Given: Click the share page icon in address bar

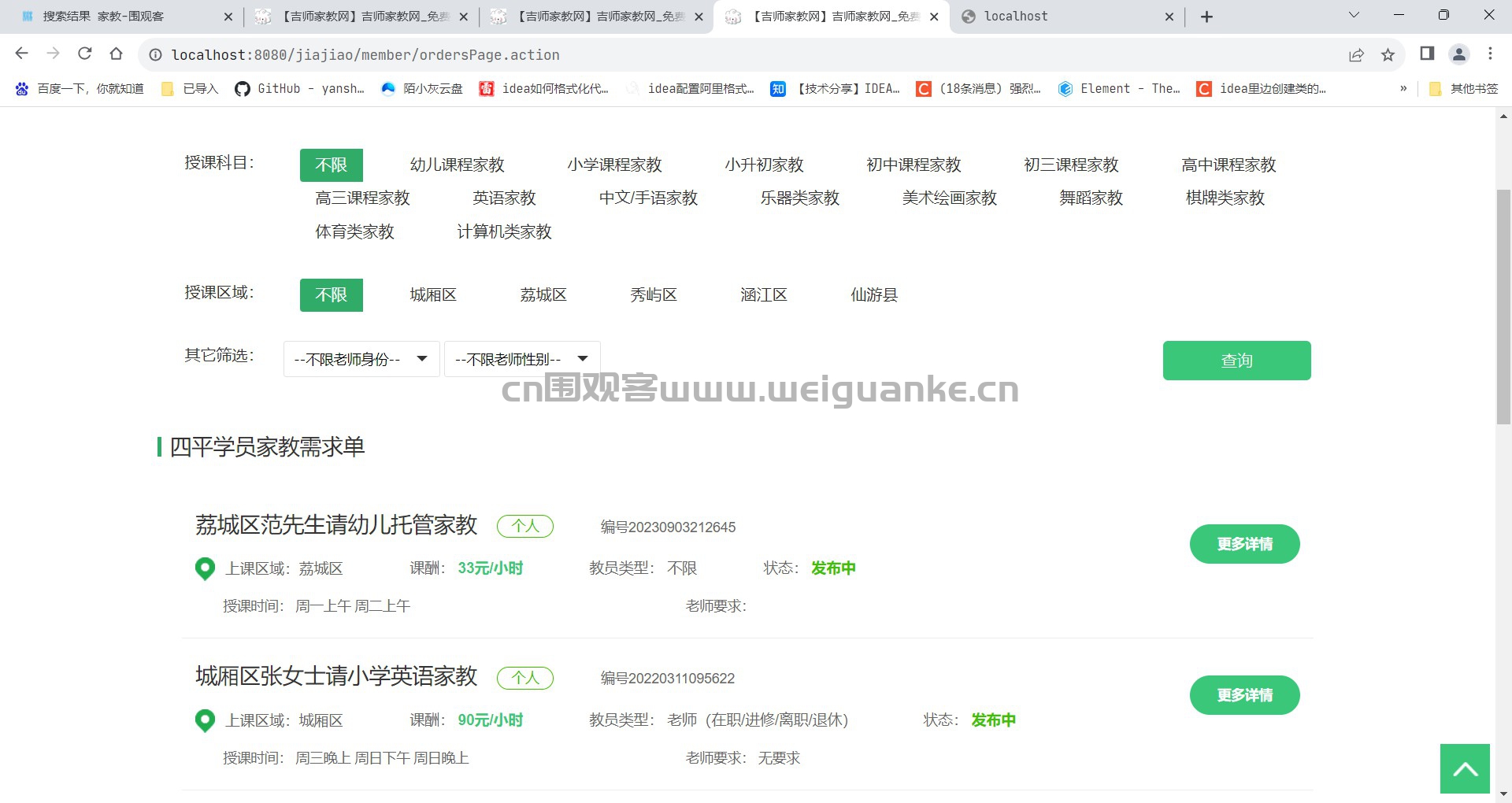Looking at the screenshot, I should [x=1356, y=54].
